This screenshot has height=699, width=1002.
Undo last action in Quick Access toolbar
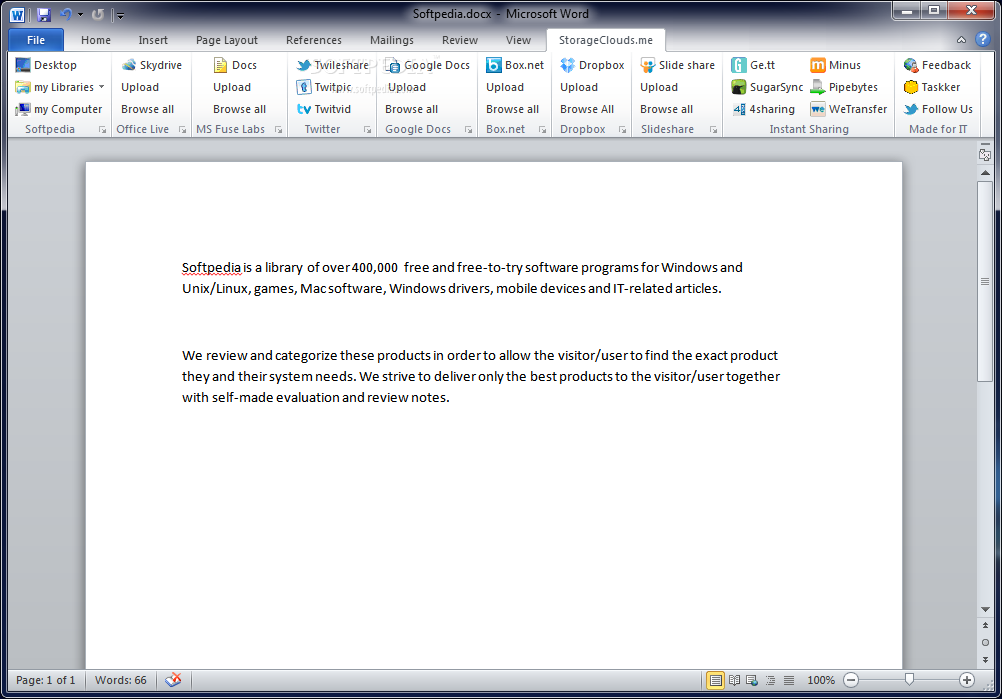(x=65, y=14)
